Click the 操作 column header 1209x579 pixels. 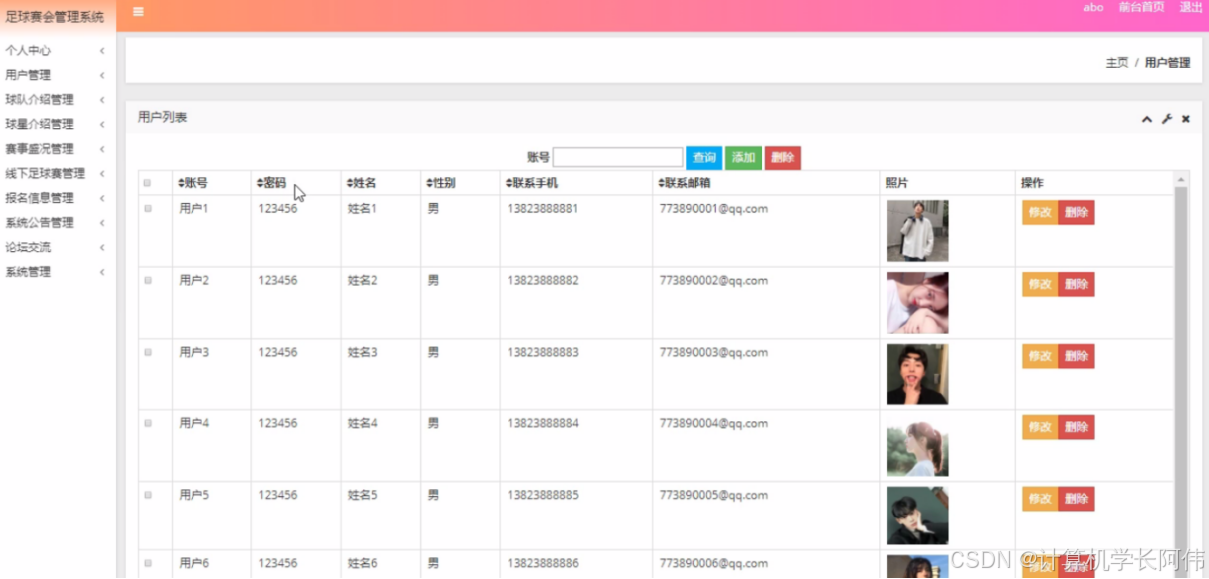pyautogui.click(x=1032, y=183)
